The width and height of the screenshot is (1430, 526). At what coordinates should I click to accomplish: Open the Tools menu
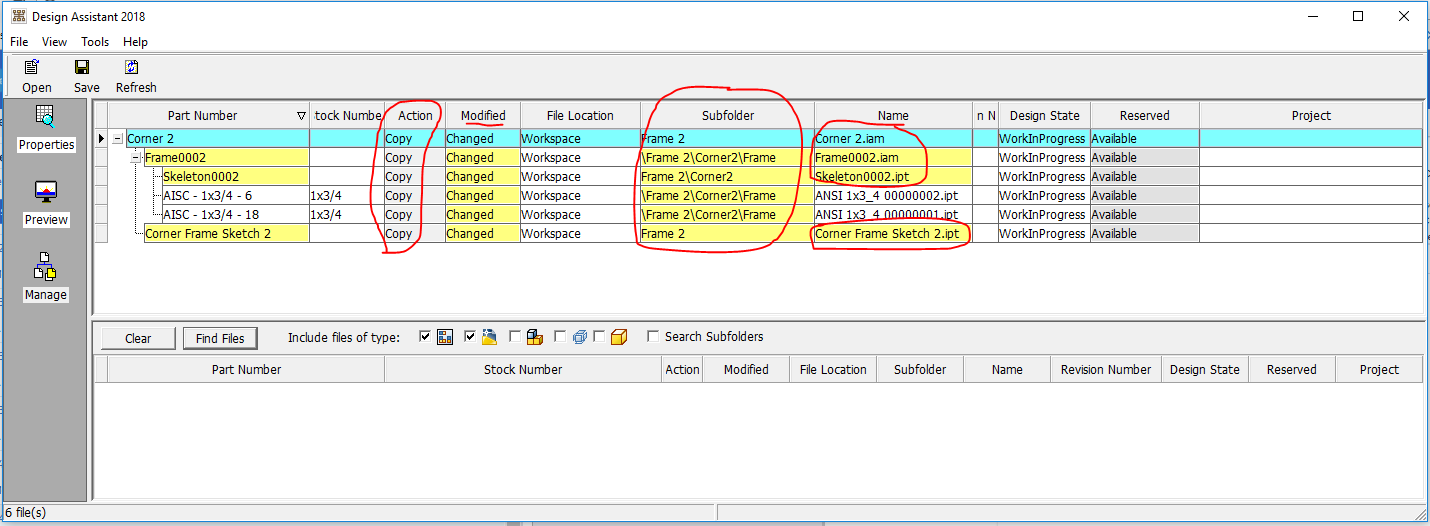95,42
